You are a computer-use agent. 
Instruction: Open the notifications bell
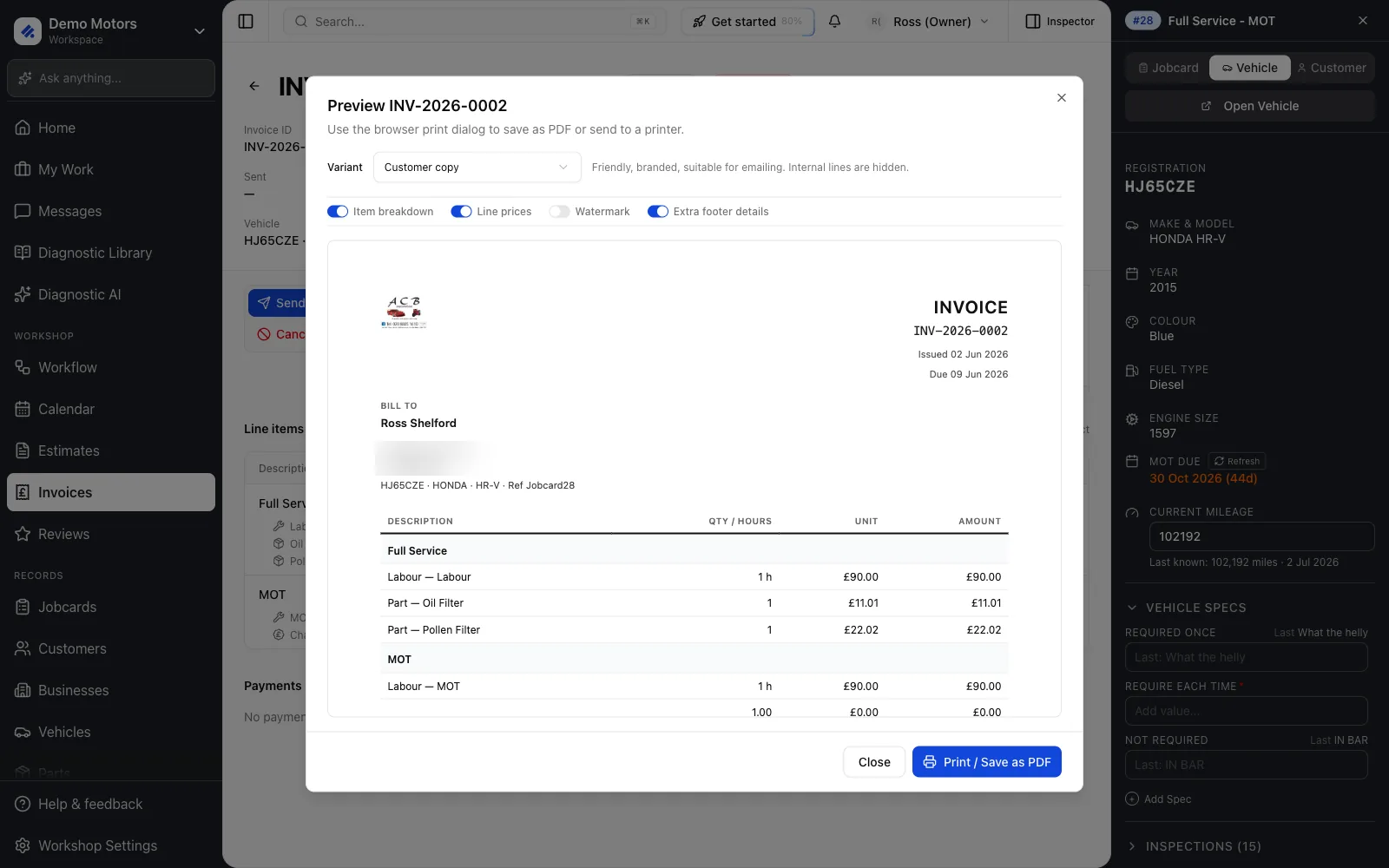tap(834, 22)
